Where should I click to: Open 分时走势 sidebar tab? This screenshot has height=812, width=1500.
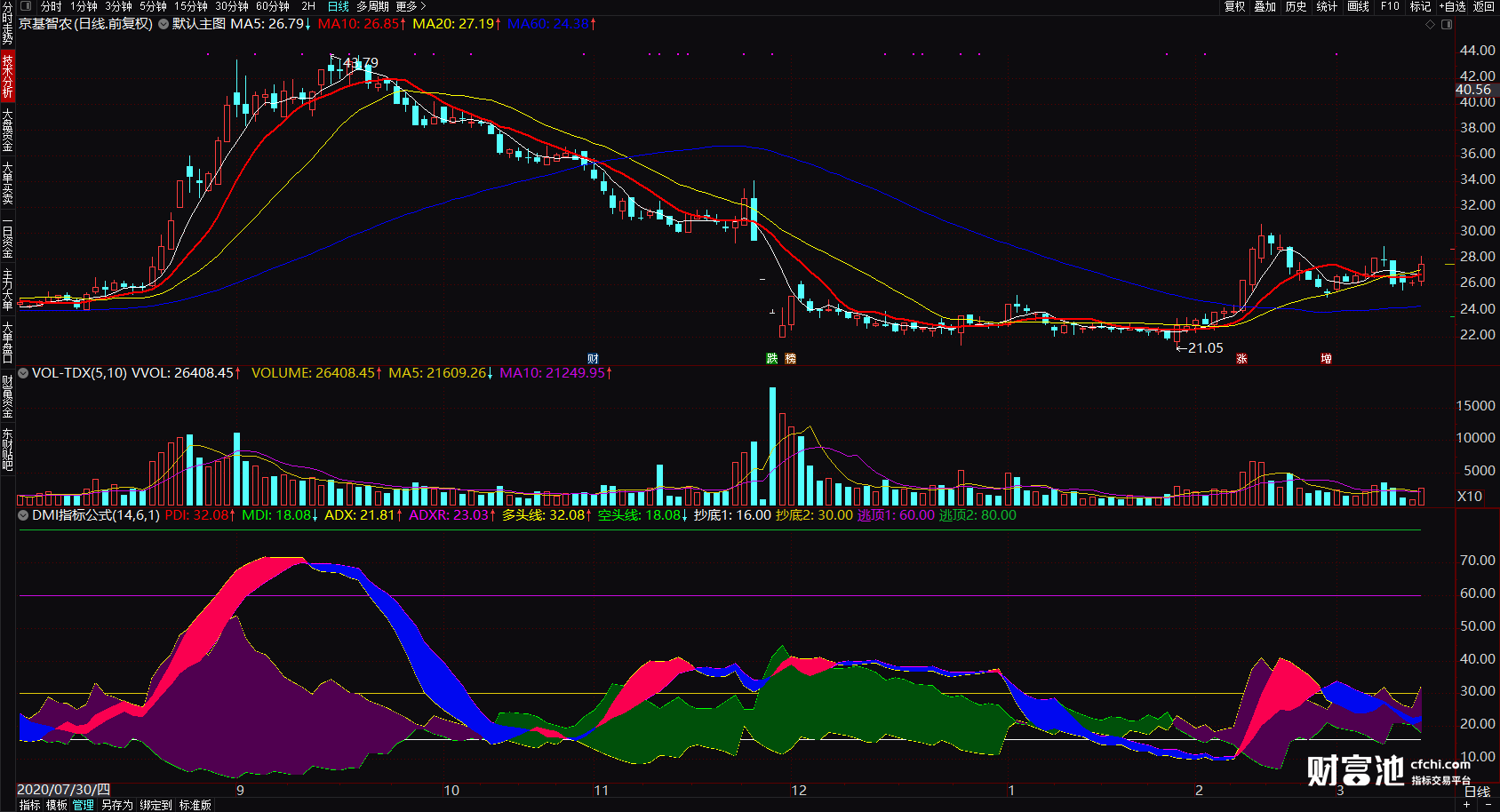[x=7, y=24]
